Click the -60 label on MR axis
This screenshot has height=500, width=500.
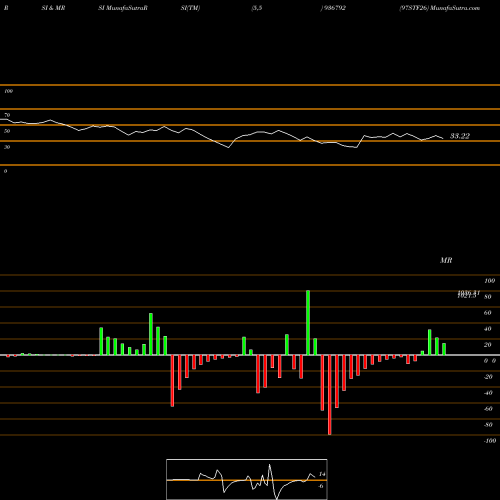488,409
